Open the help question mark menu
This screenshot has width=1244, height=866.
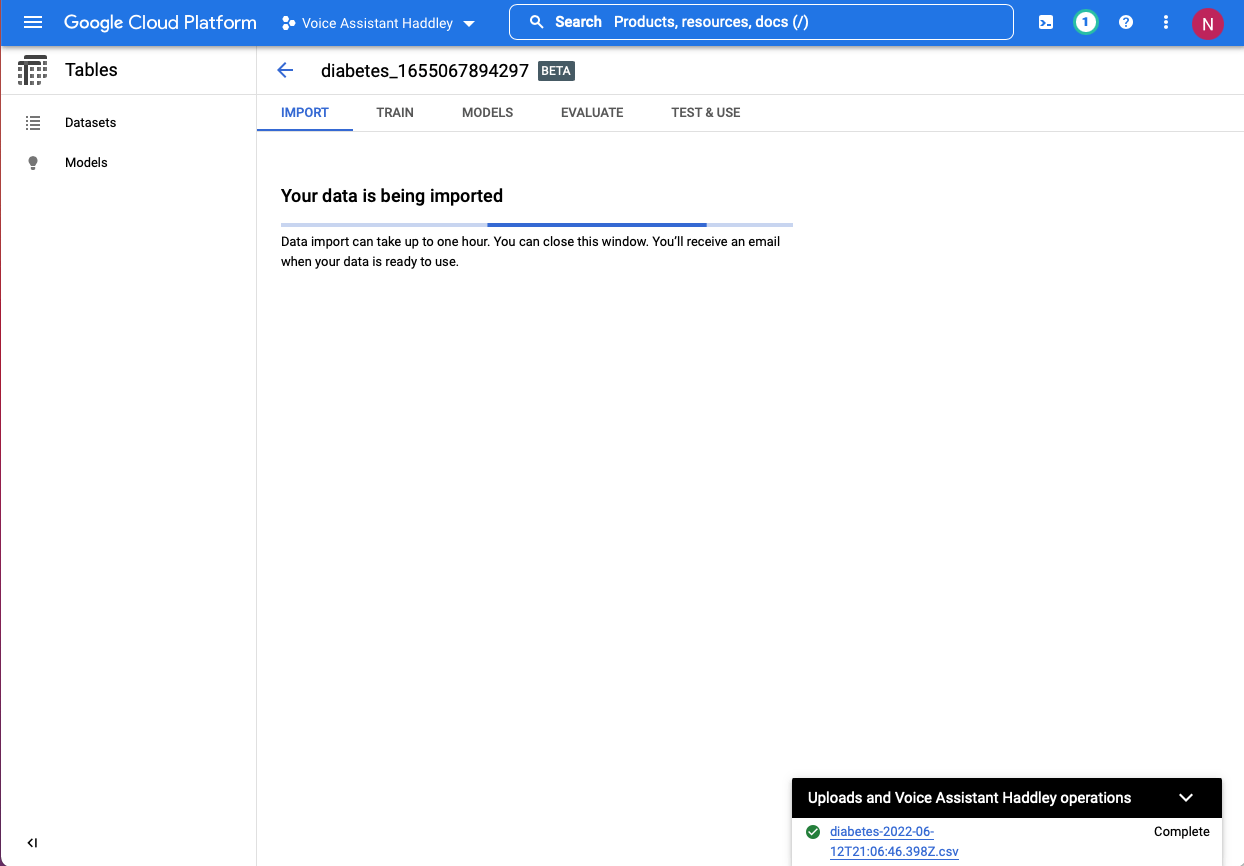1126,22
